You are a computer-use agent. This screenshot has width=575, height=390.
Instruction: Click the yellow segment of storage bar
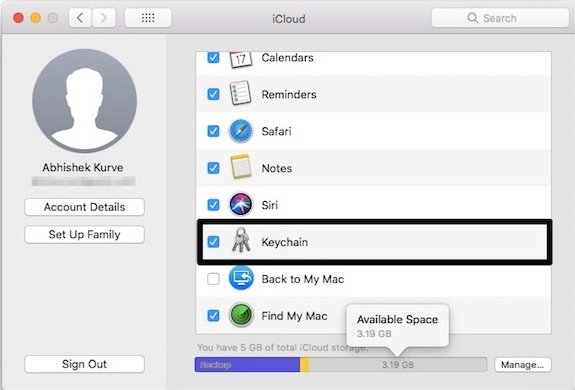point(304,365)
